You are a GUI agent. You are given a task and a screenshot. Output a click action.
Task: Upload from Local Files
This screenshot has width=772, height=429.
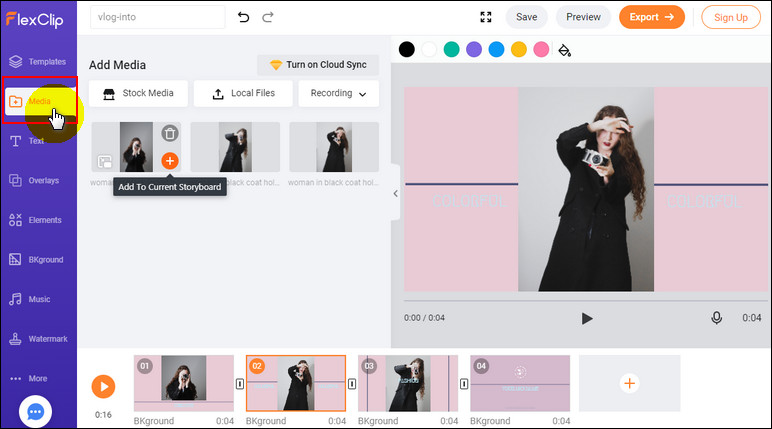[x=243, y=93]
